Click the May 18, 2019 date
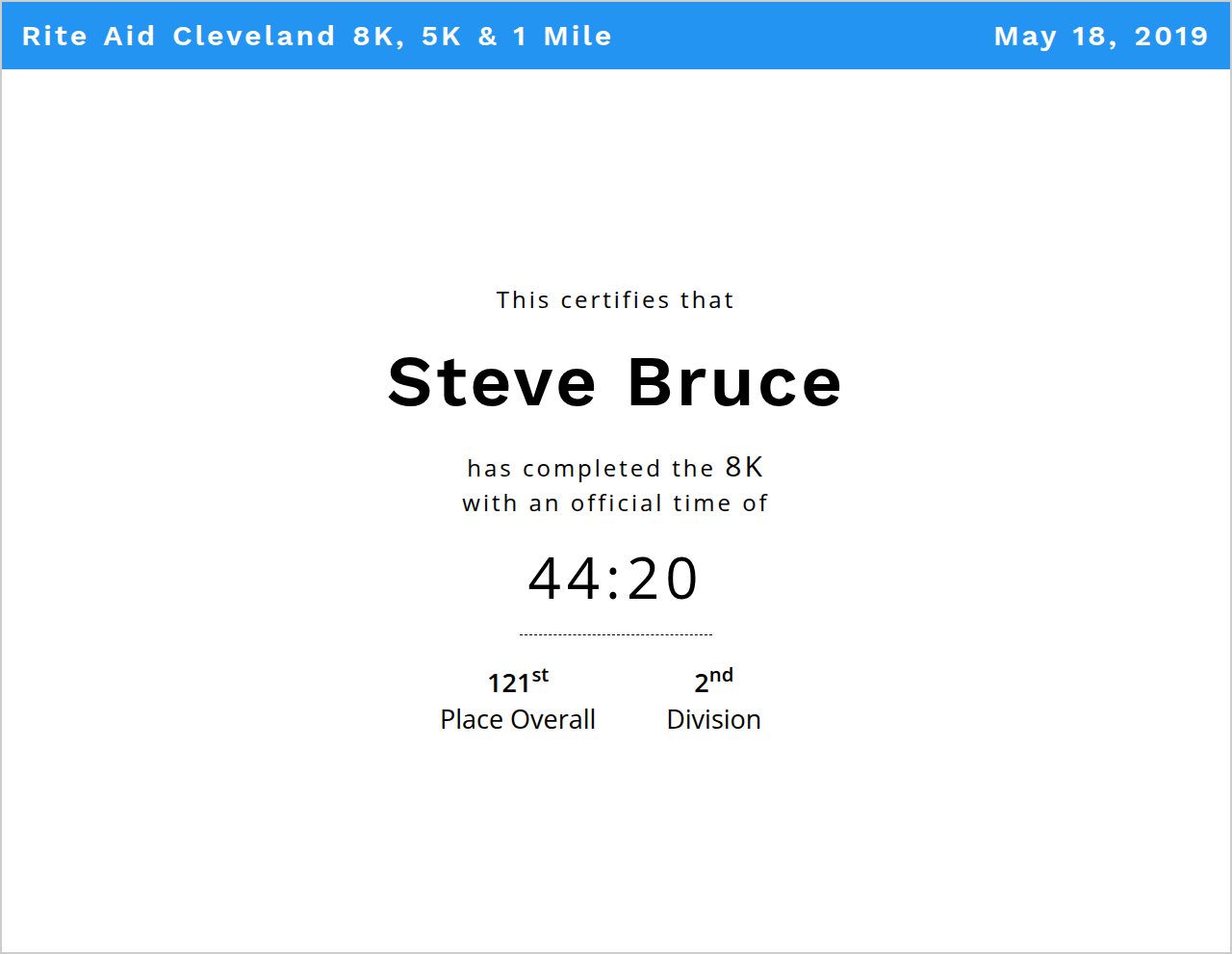This screenshot has height=954, width=1232. [x=1100, y=37]
